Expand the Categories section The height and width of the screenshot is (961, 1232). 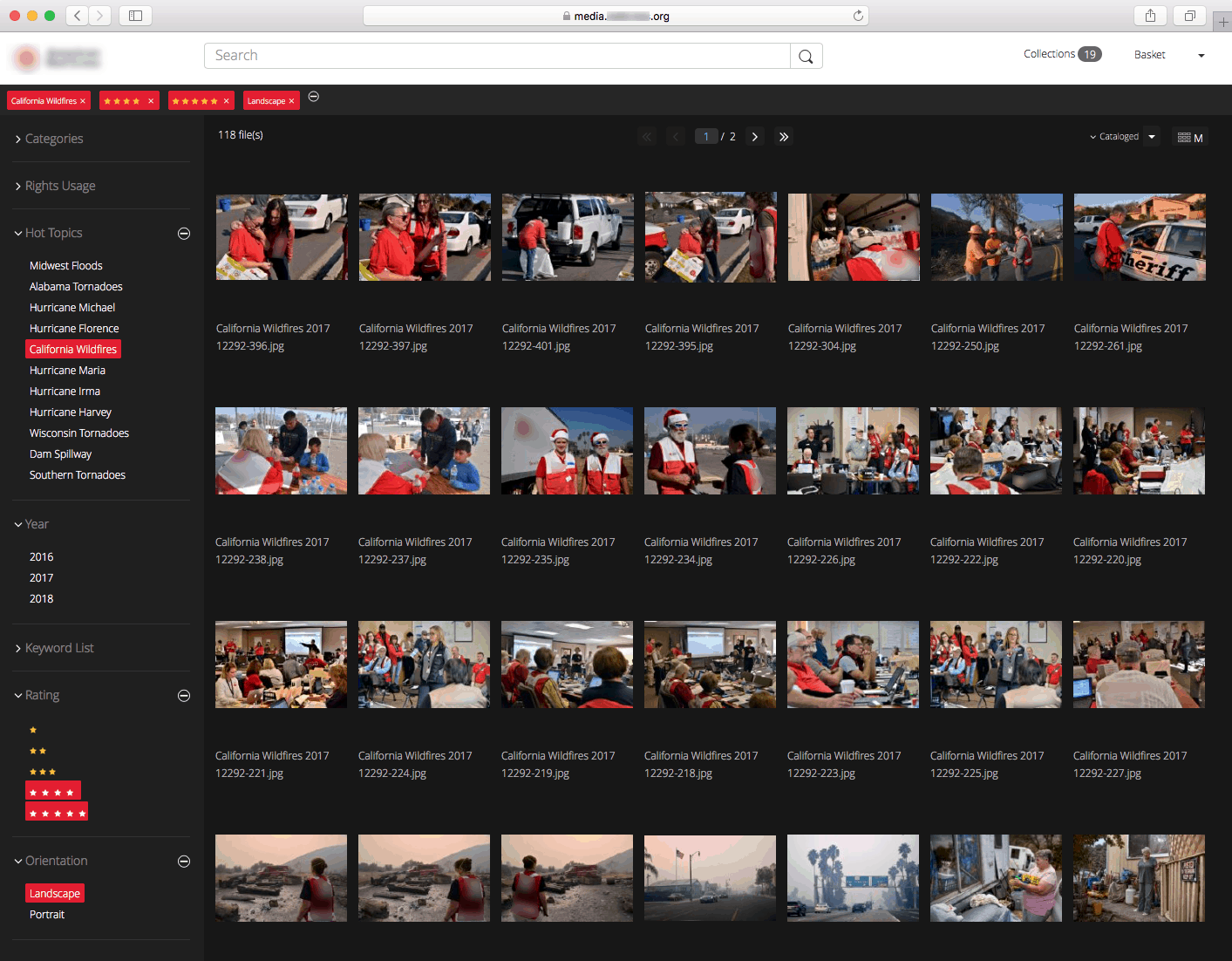click(54, 138)
